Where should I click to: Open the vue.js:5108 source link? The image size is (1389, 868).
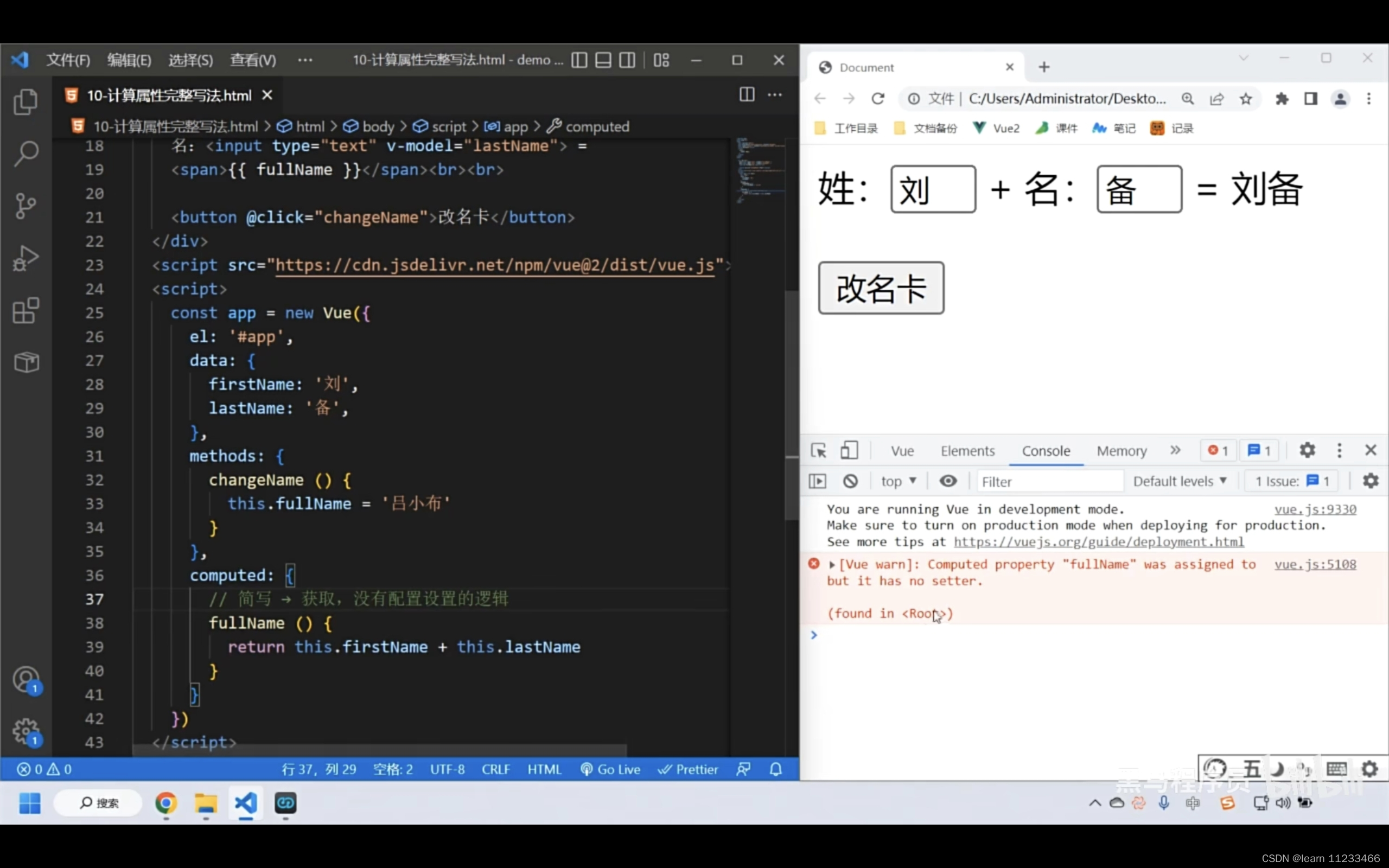pos(1315,564)
